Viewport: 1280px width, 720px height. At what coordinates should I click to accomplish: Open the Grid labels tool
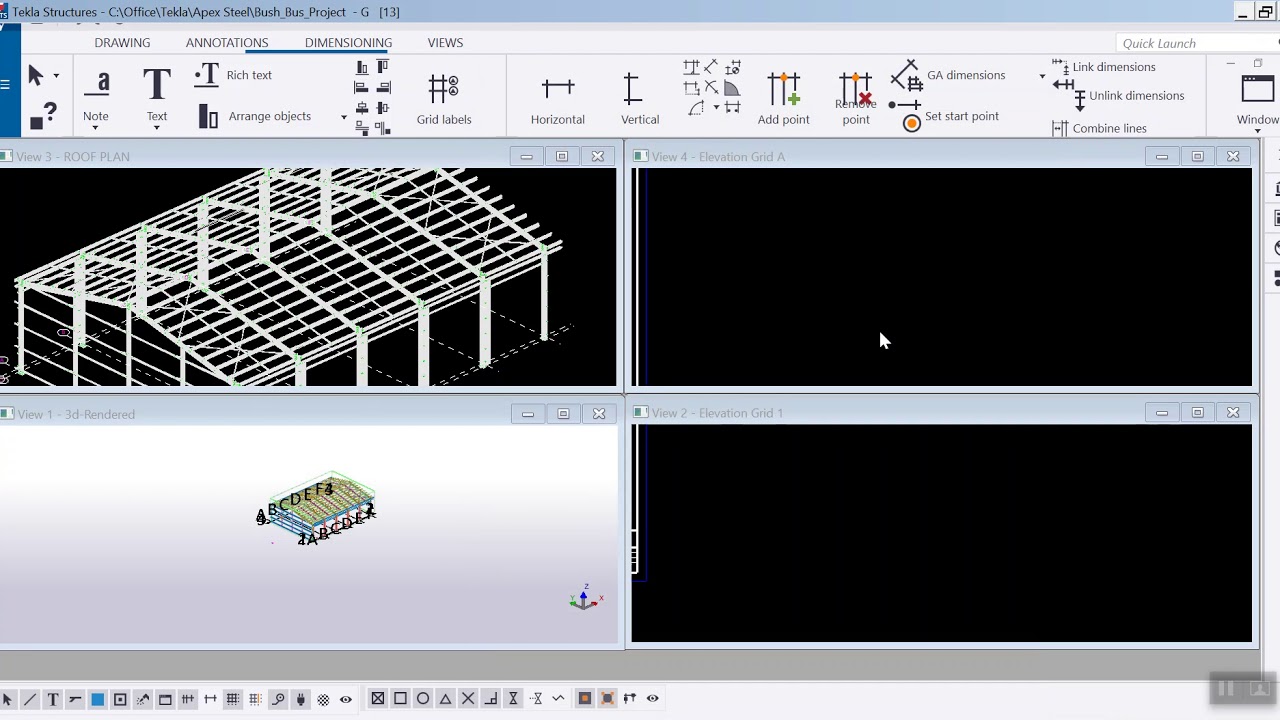tap(443, 99)
